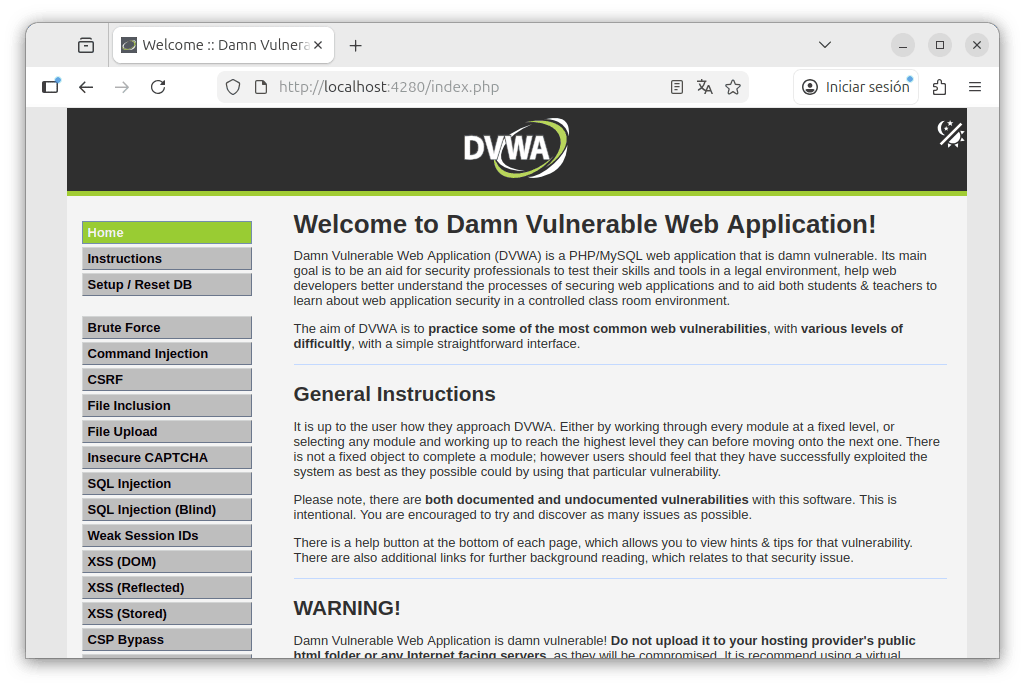1025x687 pixels.
Task: Click the DVWA logo in the header
Action: click(516, 148)
